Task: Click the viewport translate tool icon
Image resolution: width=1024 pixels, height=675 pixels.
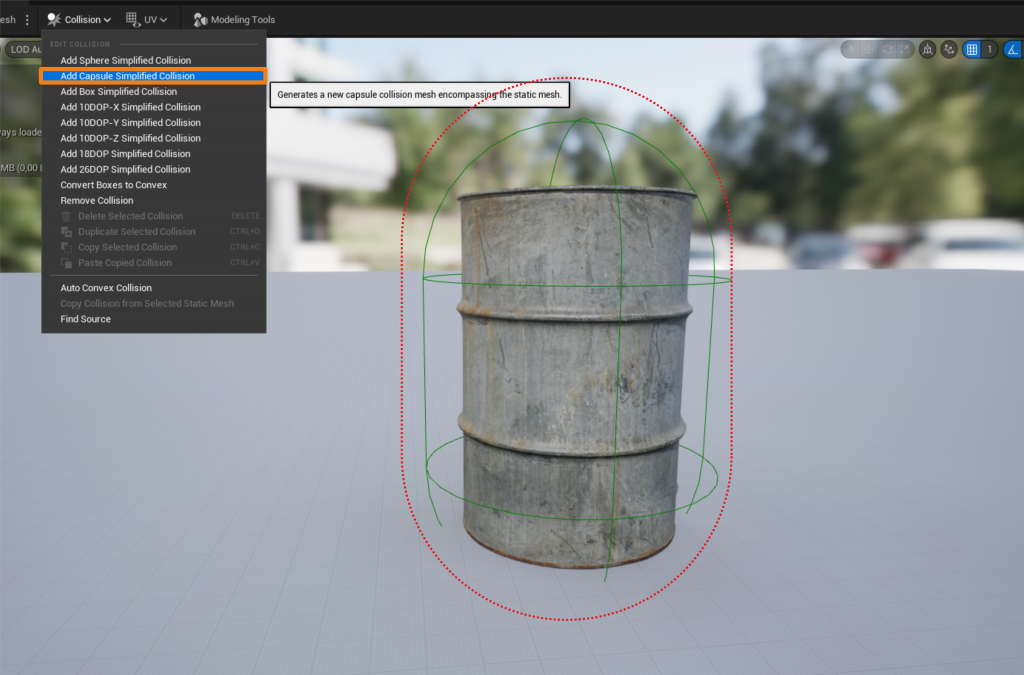Action: [869, 50]
